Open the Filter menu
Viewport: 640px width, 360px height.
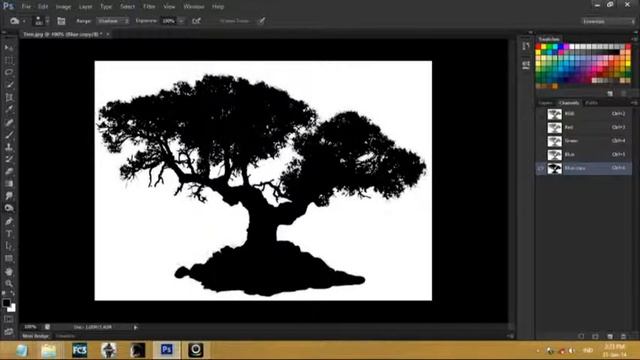(149, 7)
